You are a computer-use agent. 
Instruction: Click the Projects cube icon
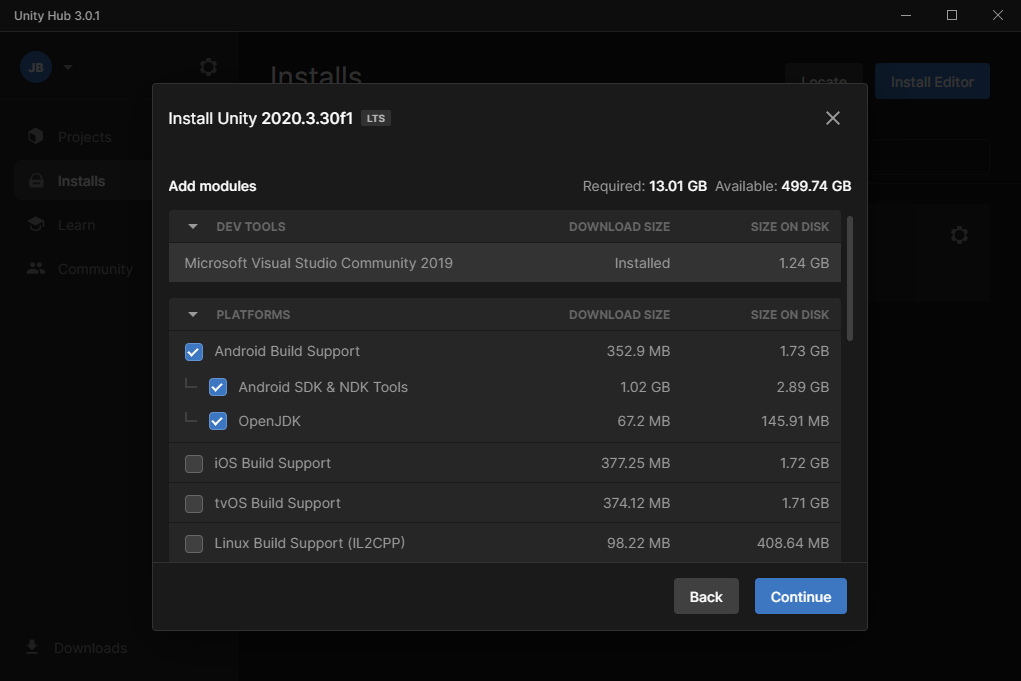click(36, 136)
